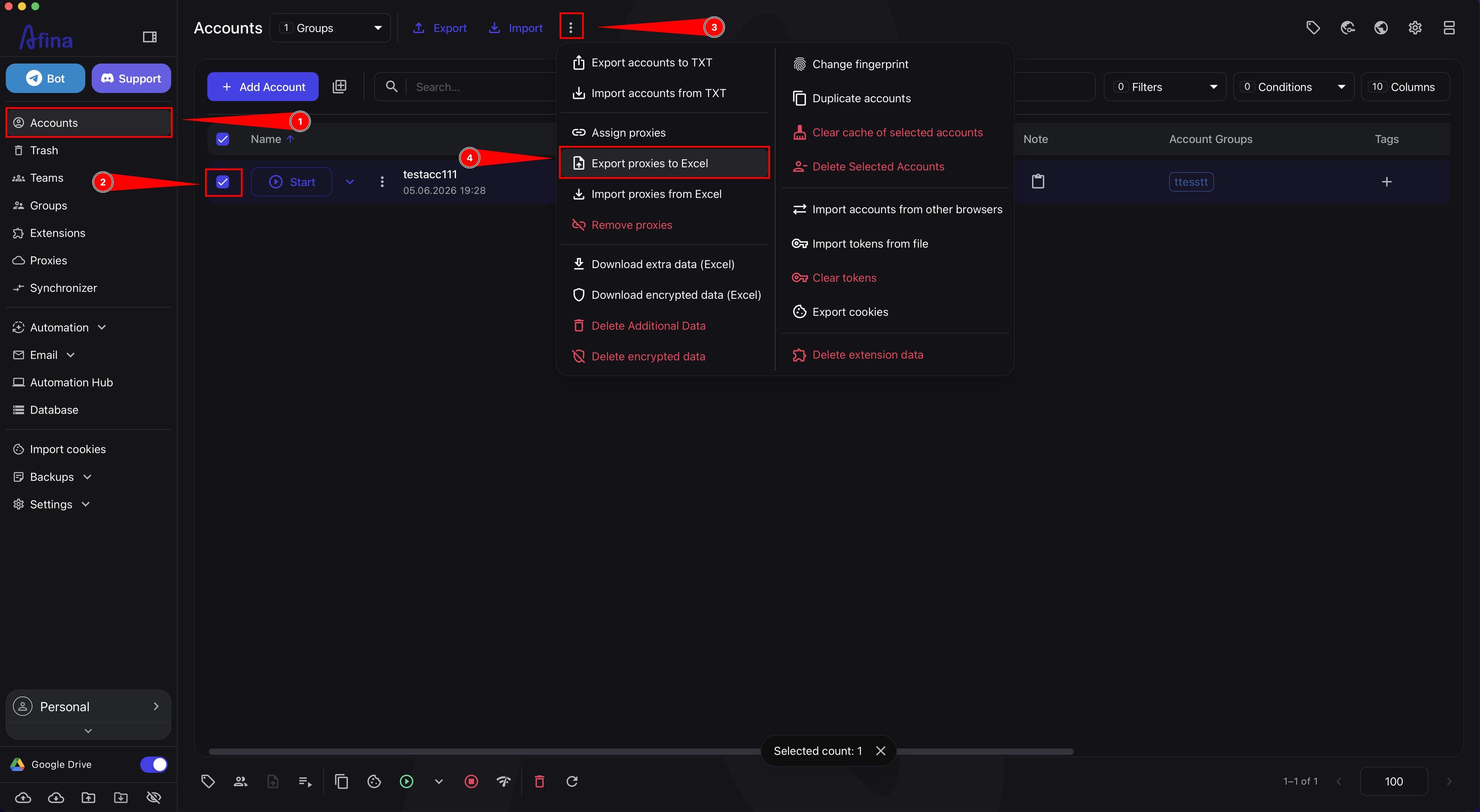Click the refresh icon in bottom toolbar
Screen dimensions: 1480x812
click(x=572, y=781)
